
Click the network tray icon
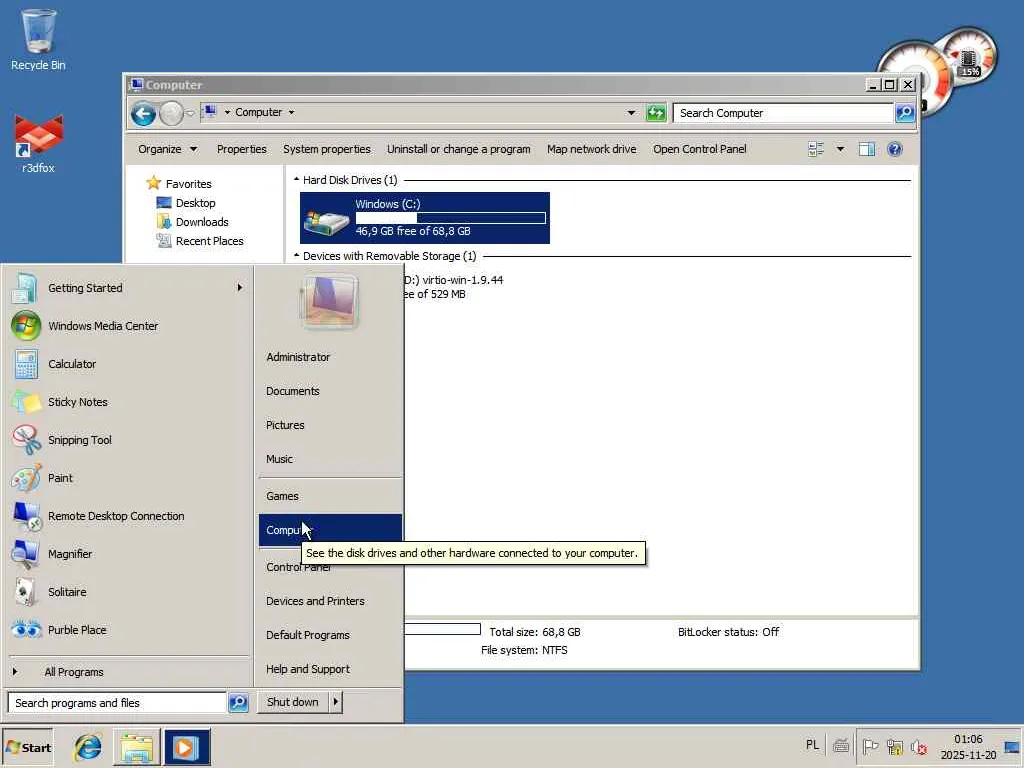pyautogui.click(x=895, y=746)
